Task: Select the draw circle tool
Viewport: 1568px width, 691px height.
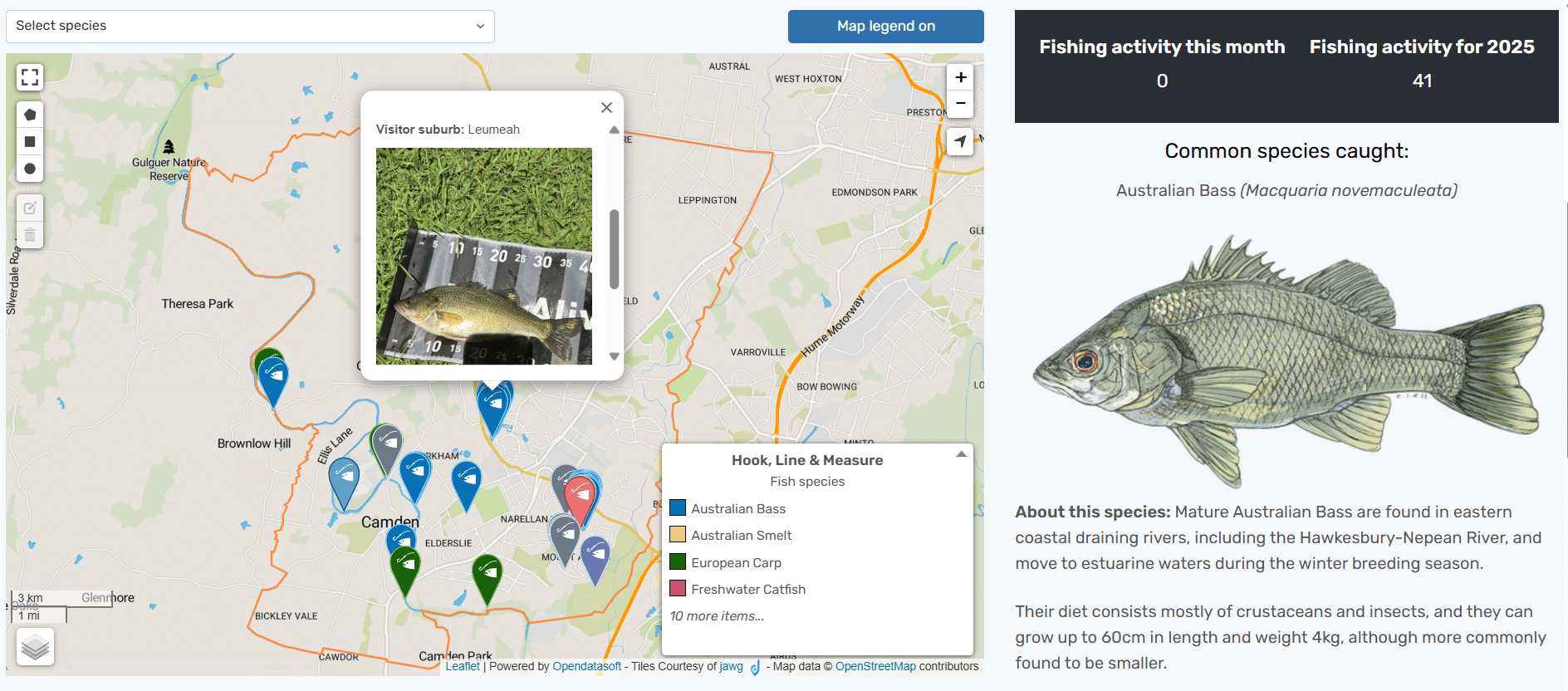Action: pyautogui.click(x=30, y=169)
